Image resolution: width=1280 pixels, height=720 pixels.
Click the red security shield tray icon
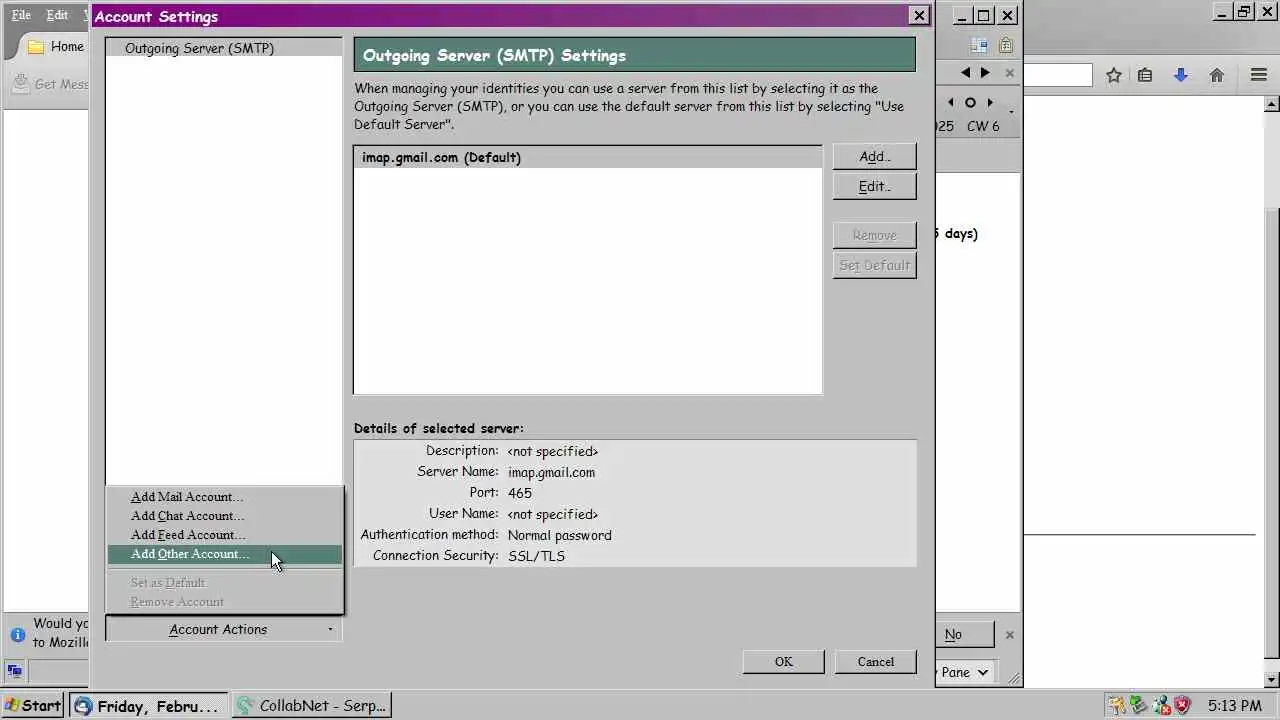pos(1182,706)
